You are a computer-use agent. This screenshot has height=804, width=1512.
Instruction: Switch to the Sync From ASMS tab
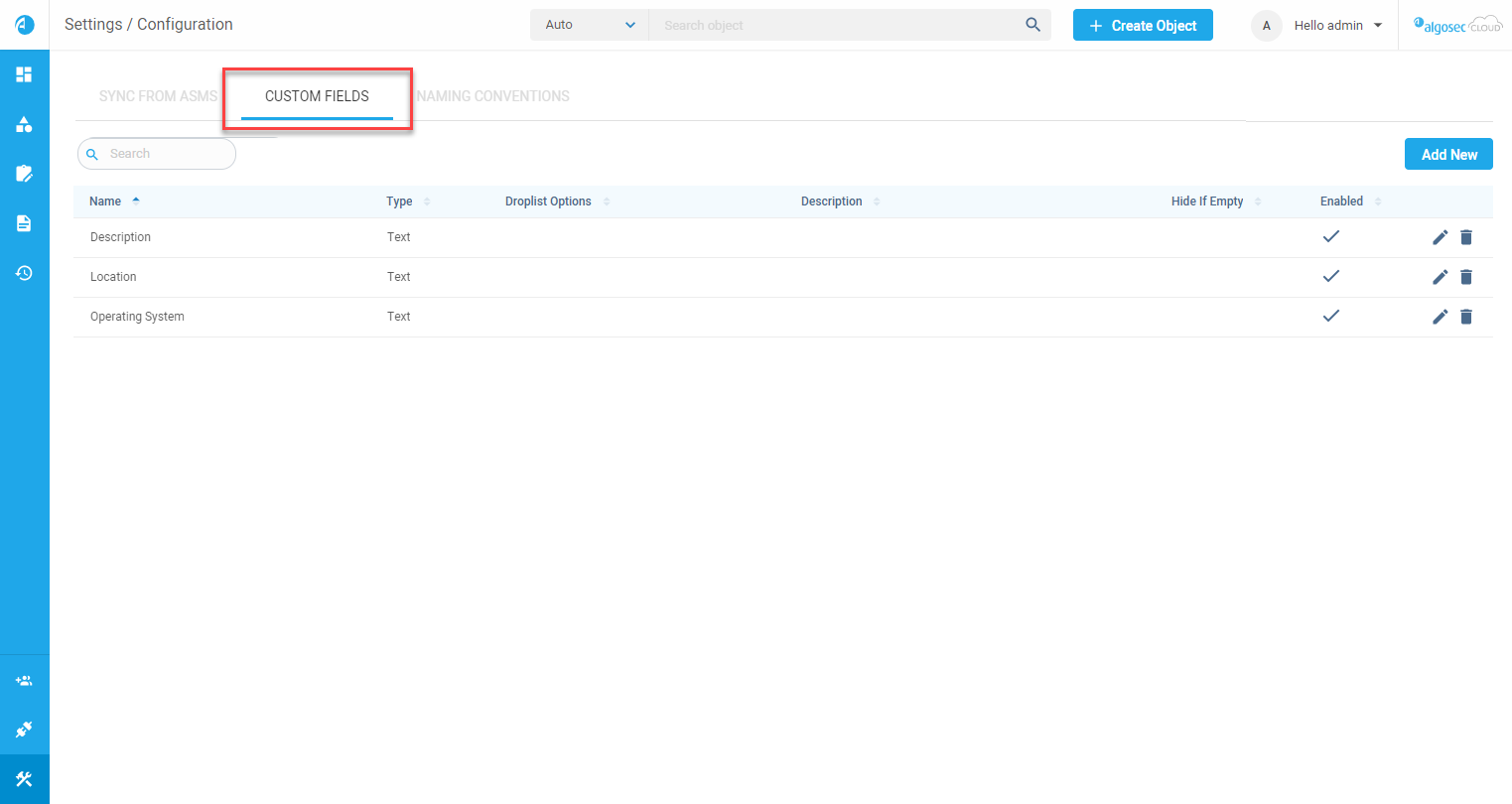158,96
